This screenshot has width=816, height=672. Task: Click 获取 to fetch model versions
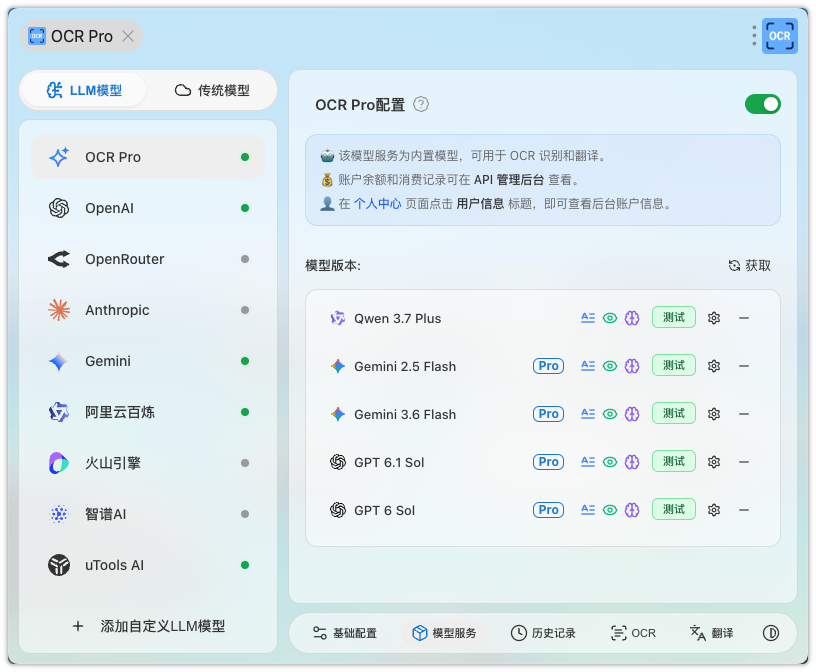[x=749, y=266]
